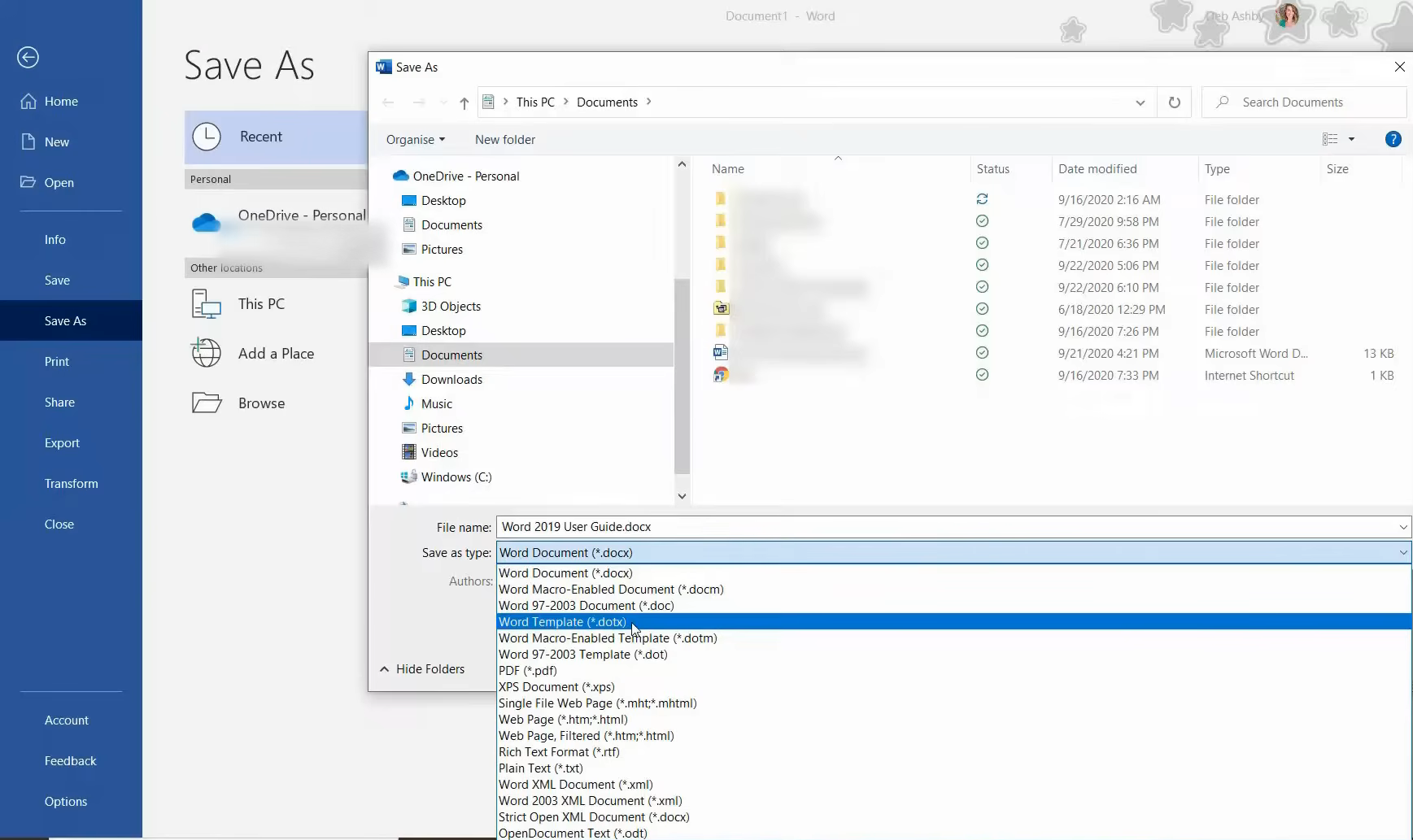Click the dialog's forward navigation arrow
The height and width of the screenshot is (840, 1413).
419,102
